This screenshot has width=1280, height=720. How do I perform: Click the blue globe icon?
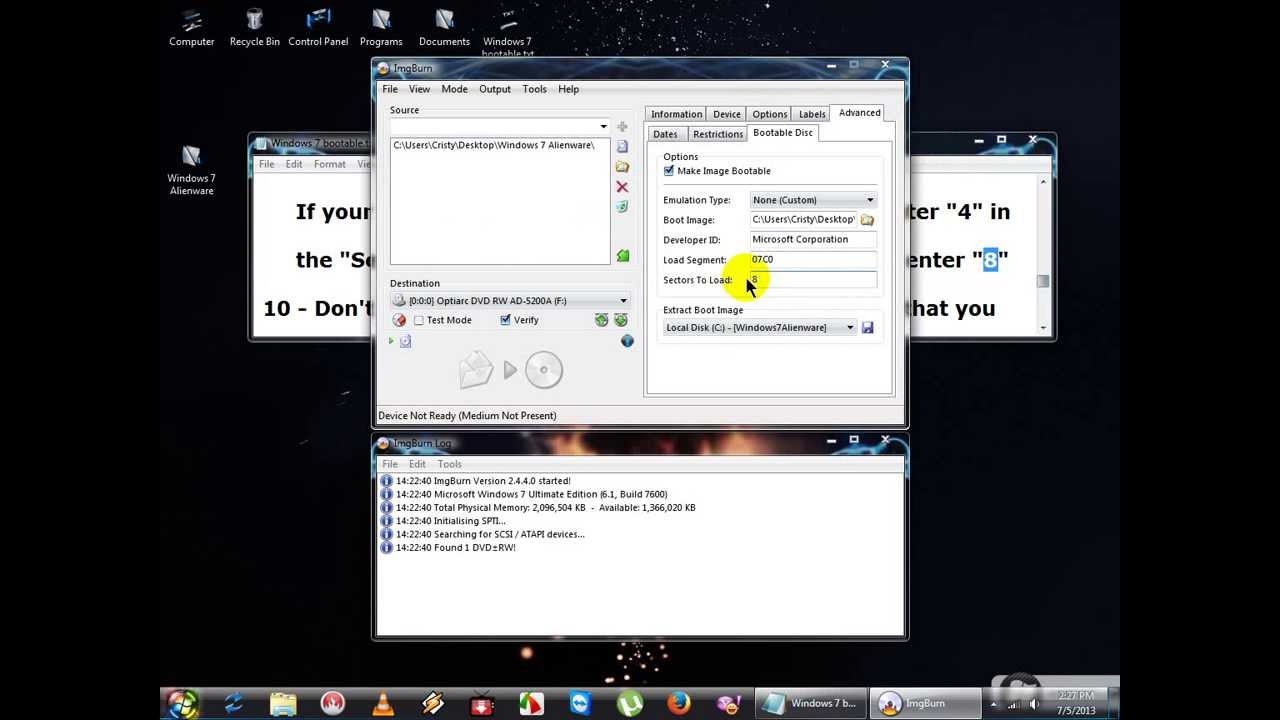tap(627, 341)
